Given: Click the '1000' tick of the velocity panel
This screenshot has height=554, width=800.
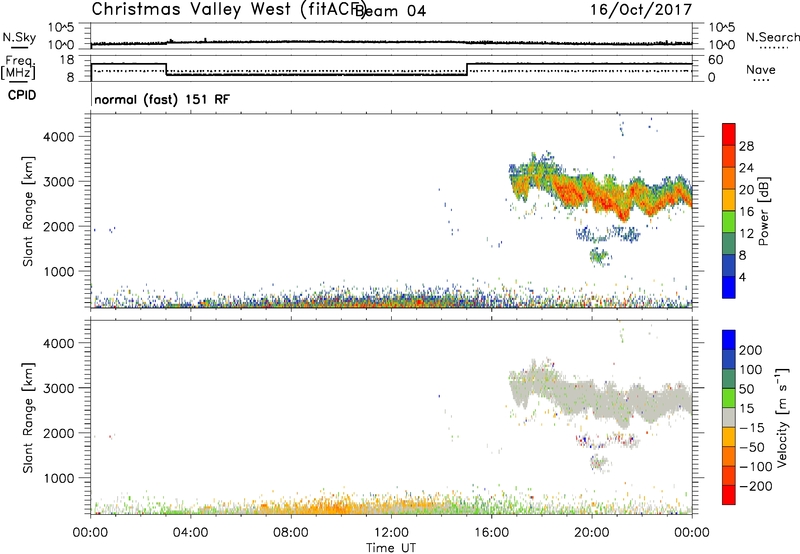Looking at the screenshot, I should [x=60, y=479].
